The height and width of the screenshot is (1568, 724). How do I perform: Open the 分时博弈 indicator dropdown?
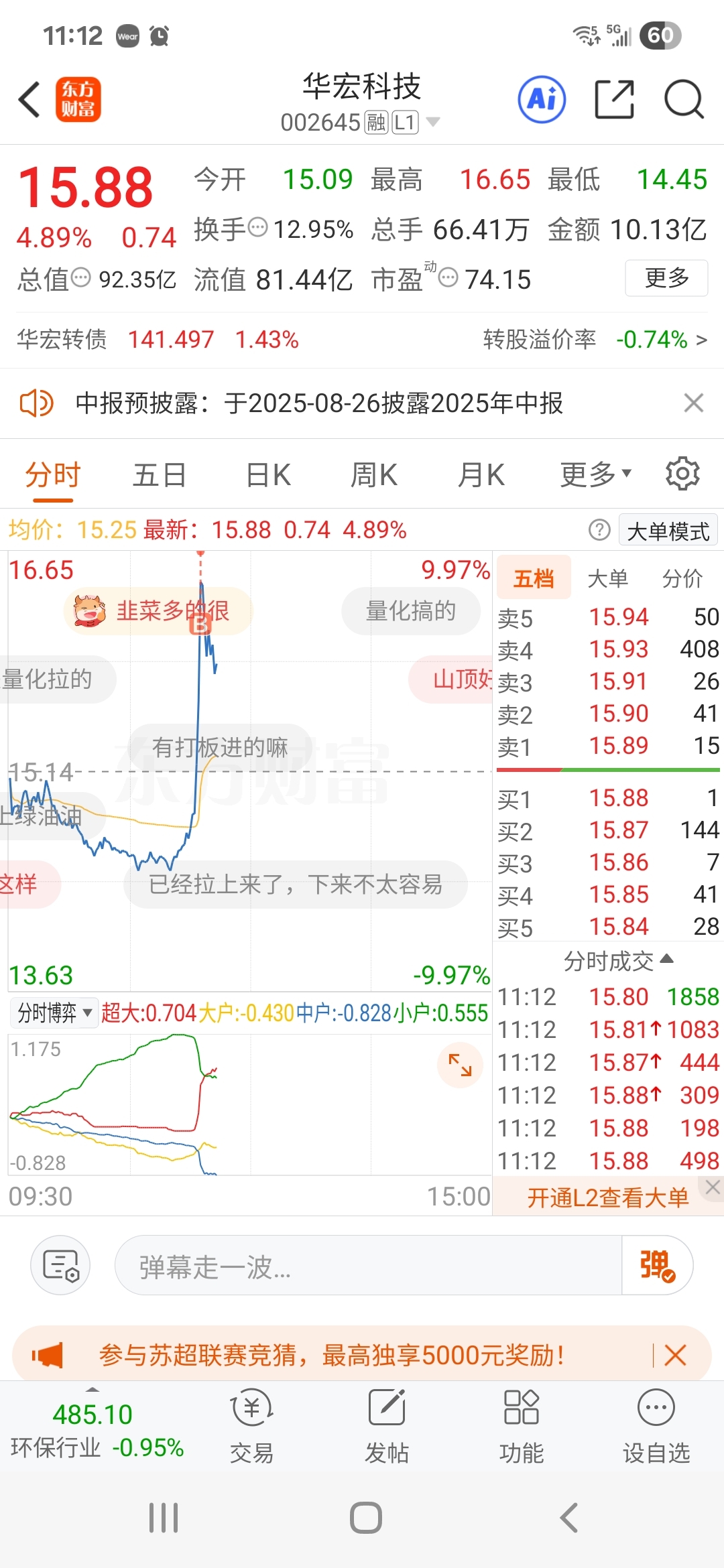coord(54,1012)
